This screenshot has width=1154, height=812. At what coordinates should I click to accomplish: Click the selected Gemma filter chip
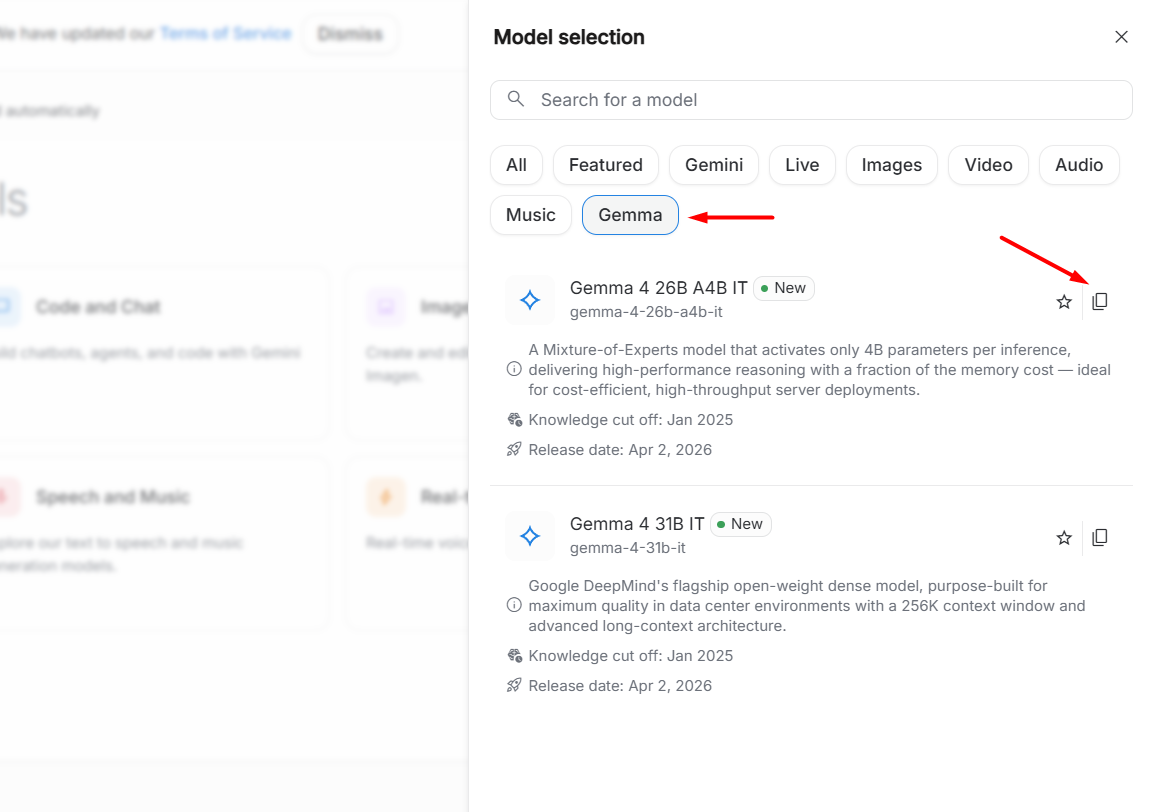pos(630,215)
